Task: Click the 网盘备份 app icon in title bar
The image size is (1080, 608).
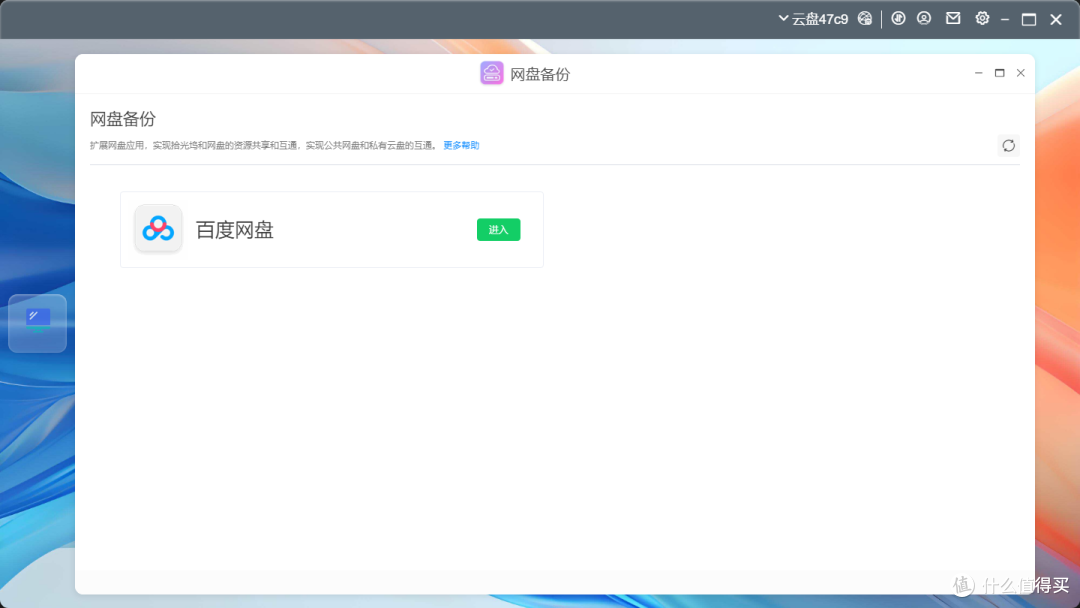Action: [x=492, y=73]
